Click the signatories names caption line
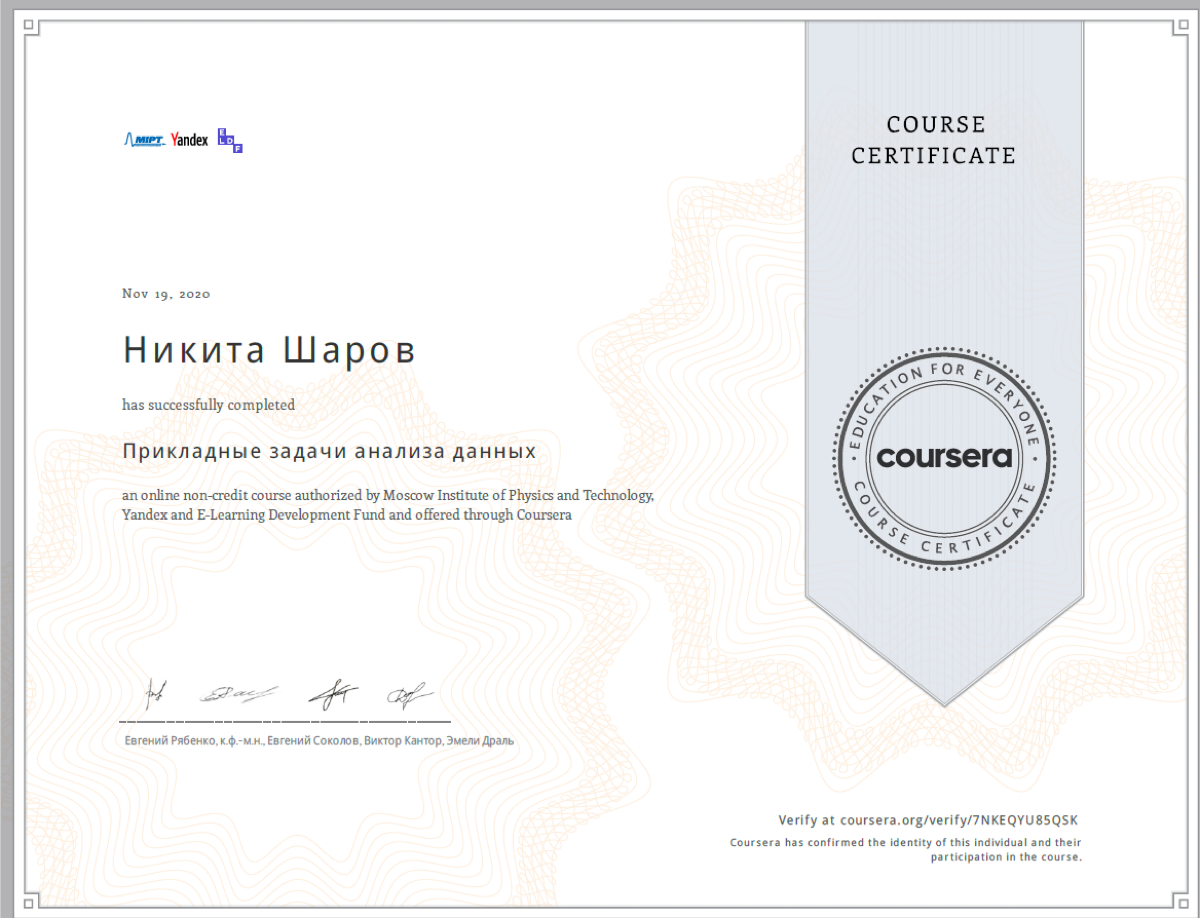1200x918 pixels. click(316, 740)
